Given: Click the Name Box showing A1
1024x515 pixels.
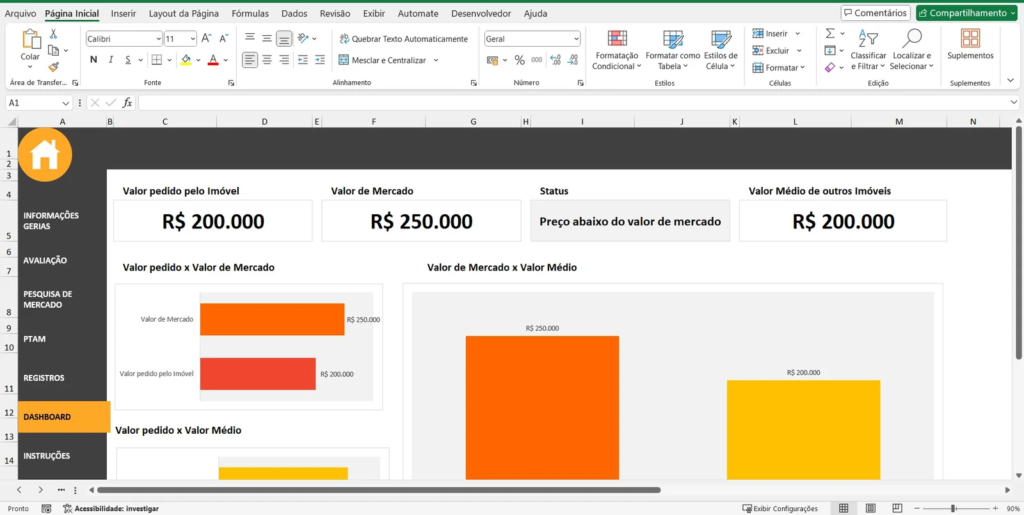Looking at the screenshot, I should (35, 102).
